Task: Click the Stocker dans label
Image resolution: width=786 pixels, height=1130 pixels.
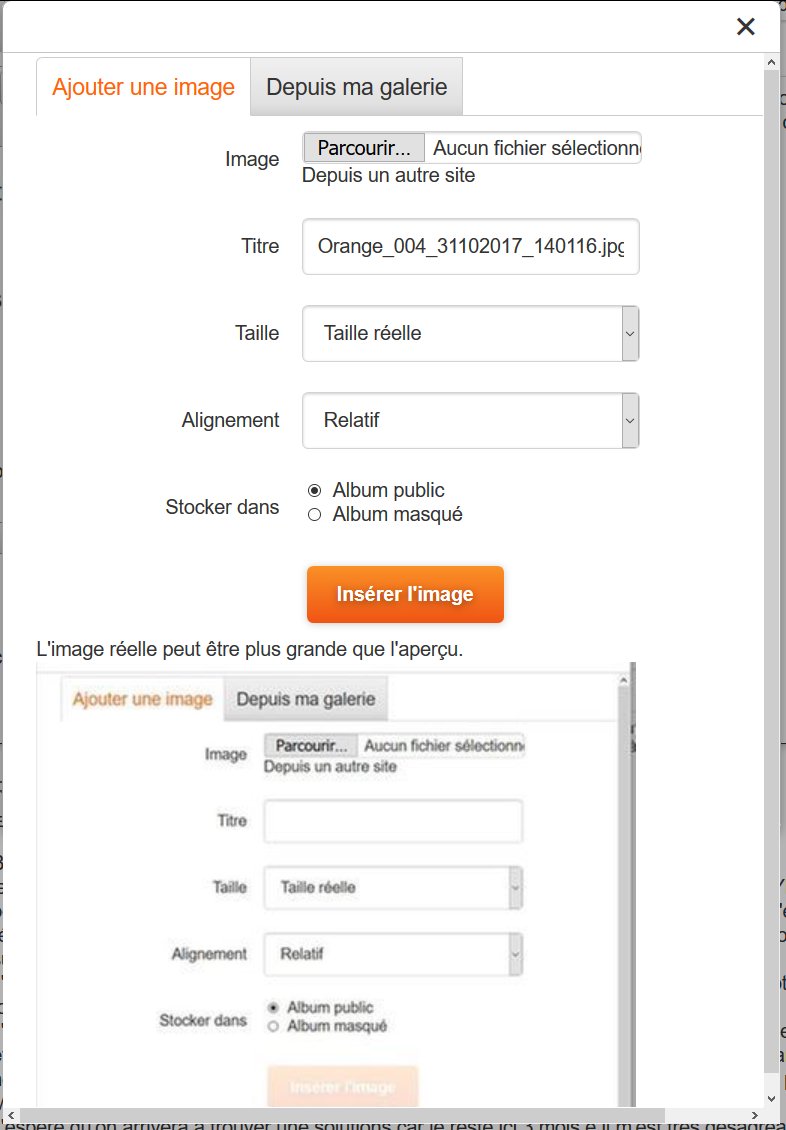Action: (x=222, y=507)
